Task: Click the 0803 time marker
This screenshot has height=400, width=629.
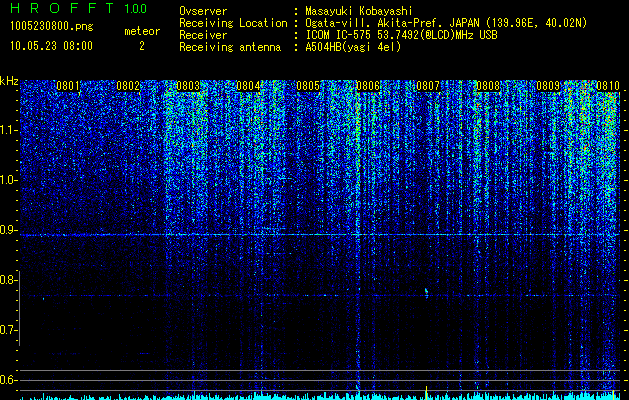Action: [188, 86]
